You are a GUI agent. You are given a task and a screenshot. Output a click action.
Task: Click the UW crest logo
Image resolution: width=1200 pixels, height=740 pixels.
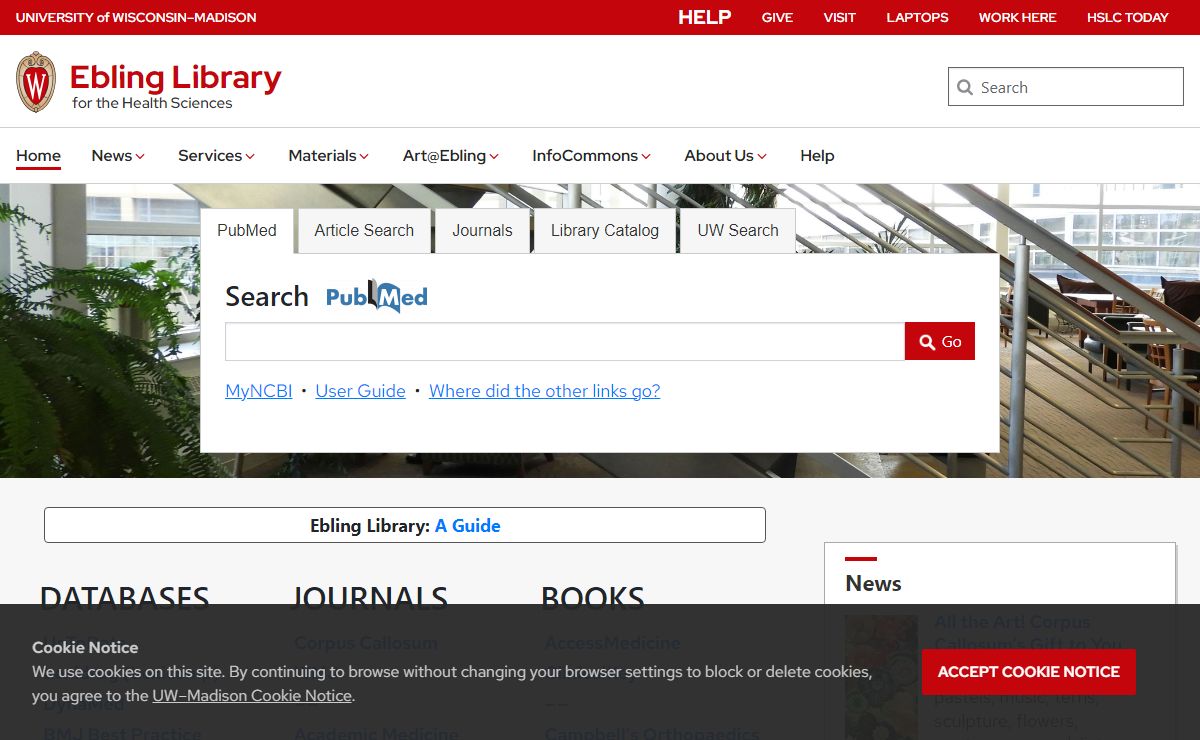coord(36,82)
